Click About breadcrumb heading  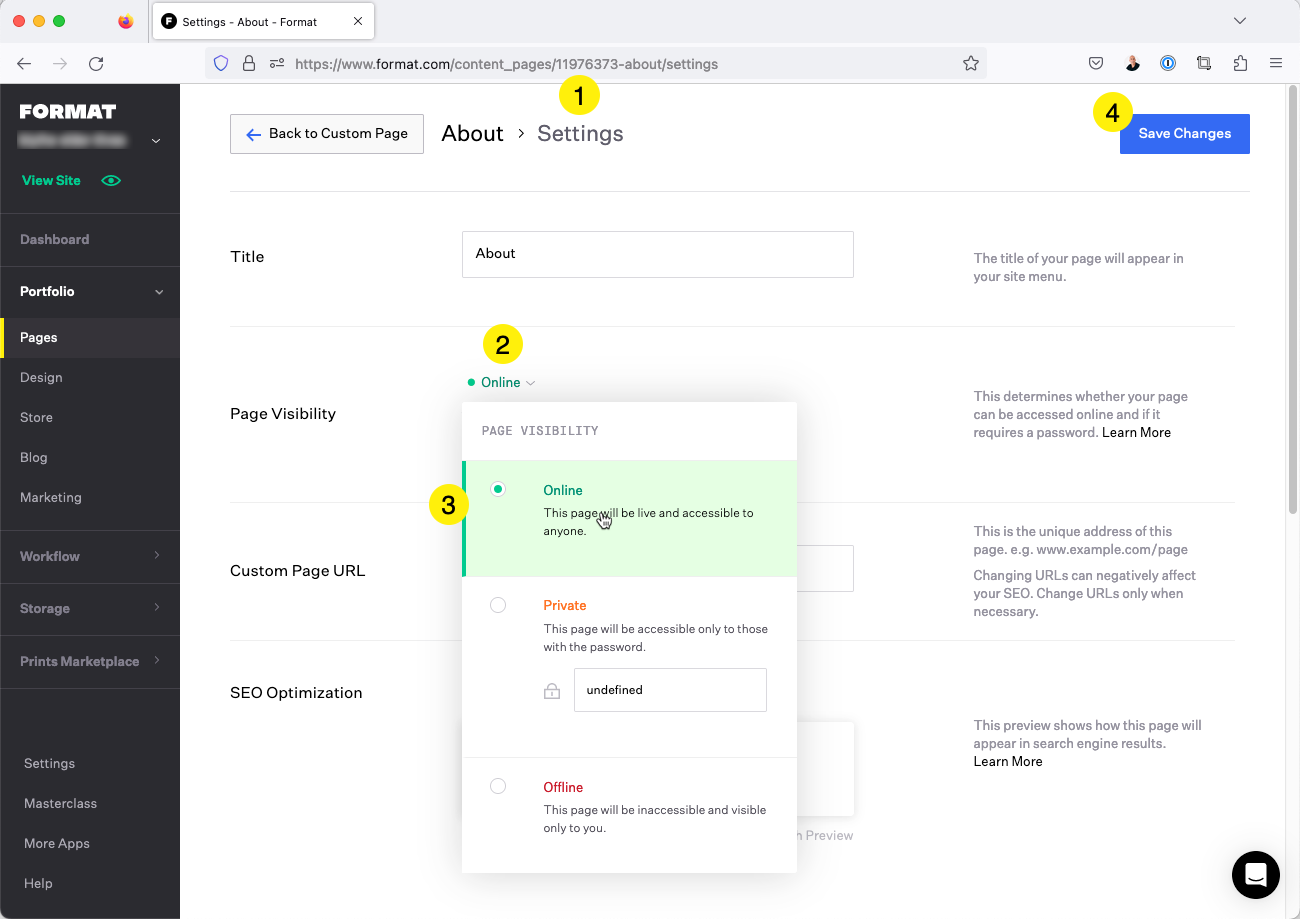coord(472,133)
